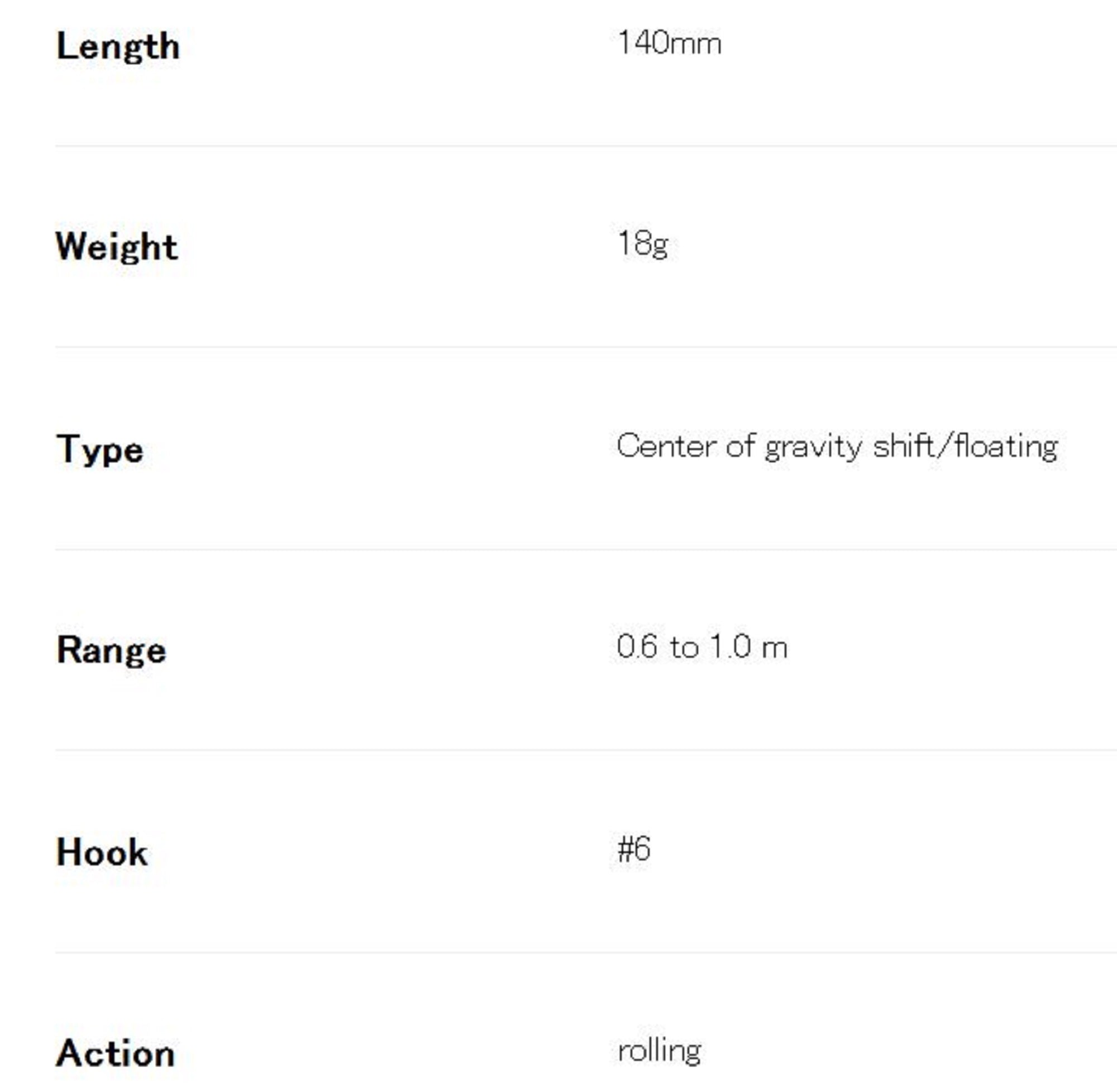Select the rolling action value
Viewport: 1117px width, 1092px height.
point(659,1051)
